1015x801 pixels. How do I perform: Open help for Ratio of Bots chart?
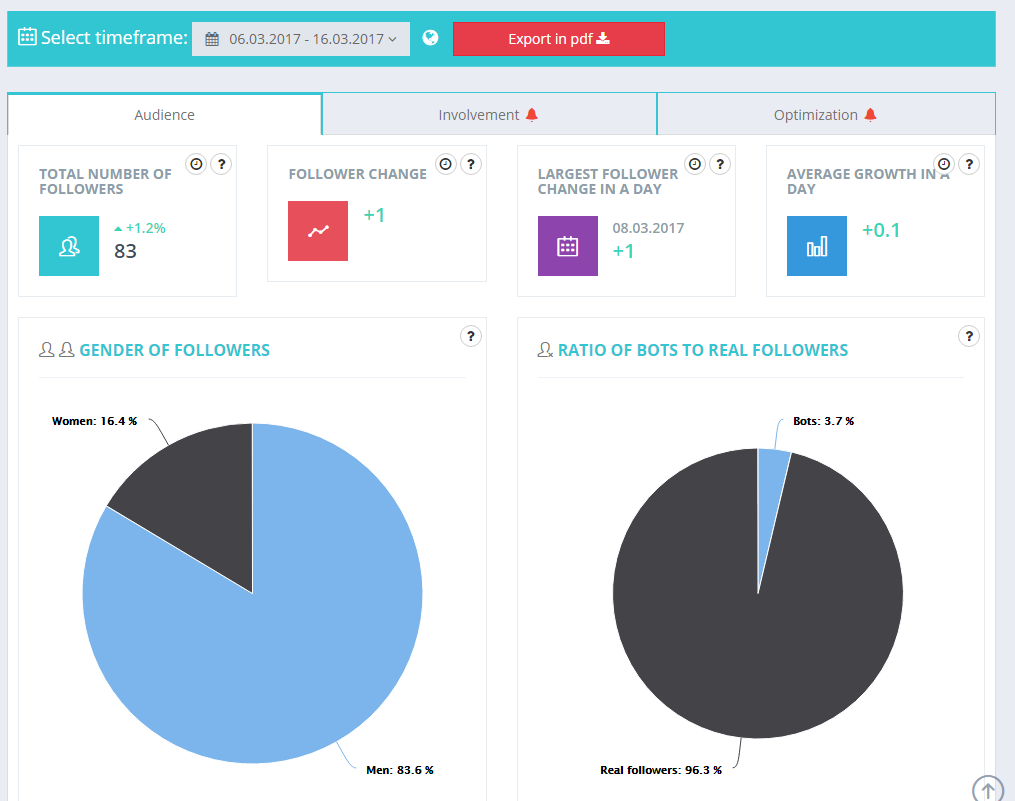click(968, 336)
